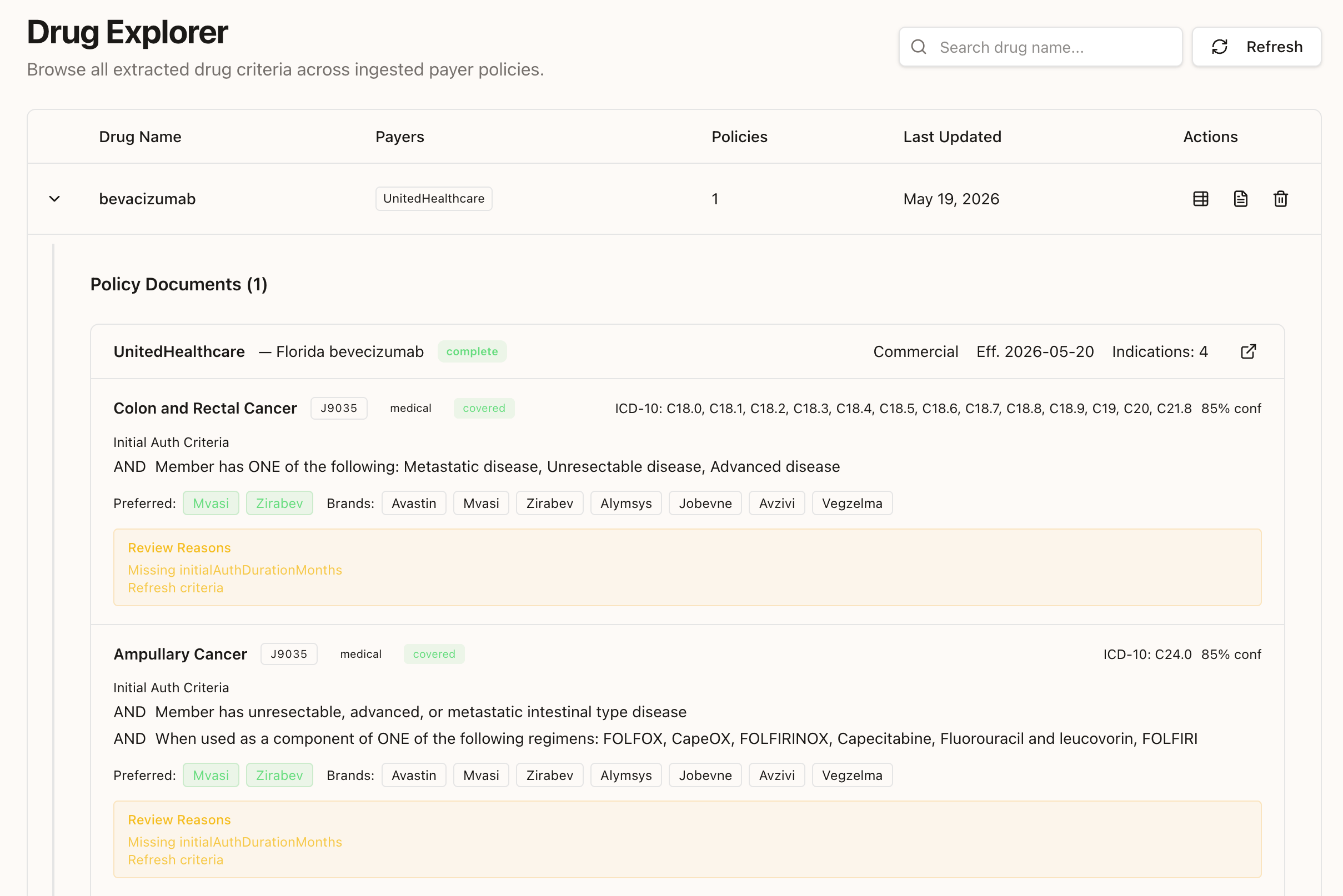Click preferred Zirabev tag under Ampullary Cancer

pyautogui.click(x=279, y=776)
